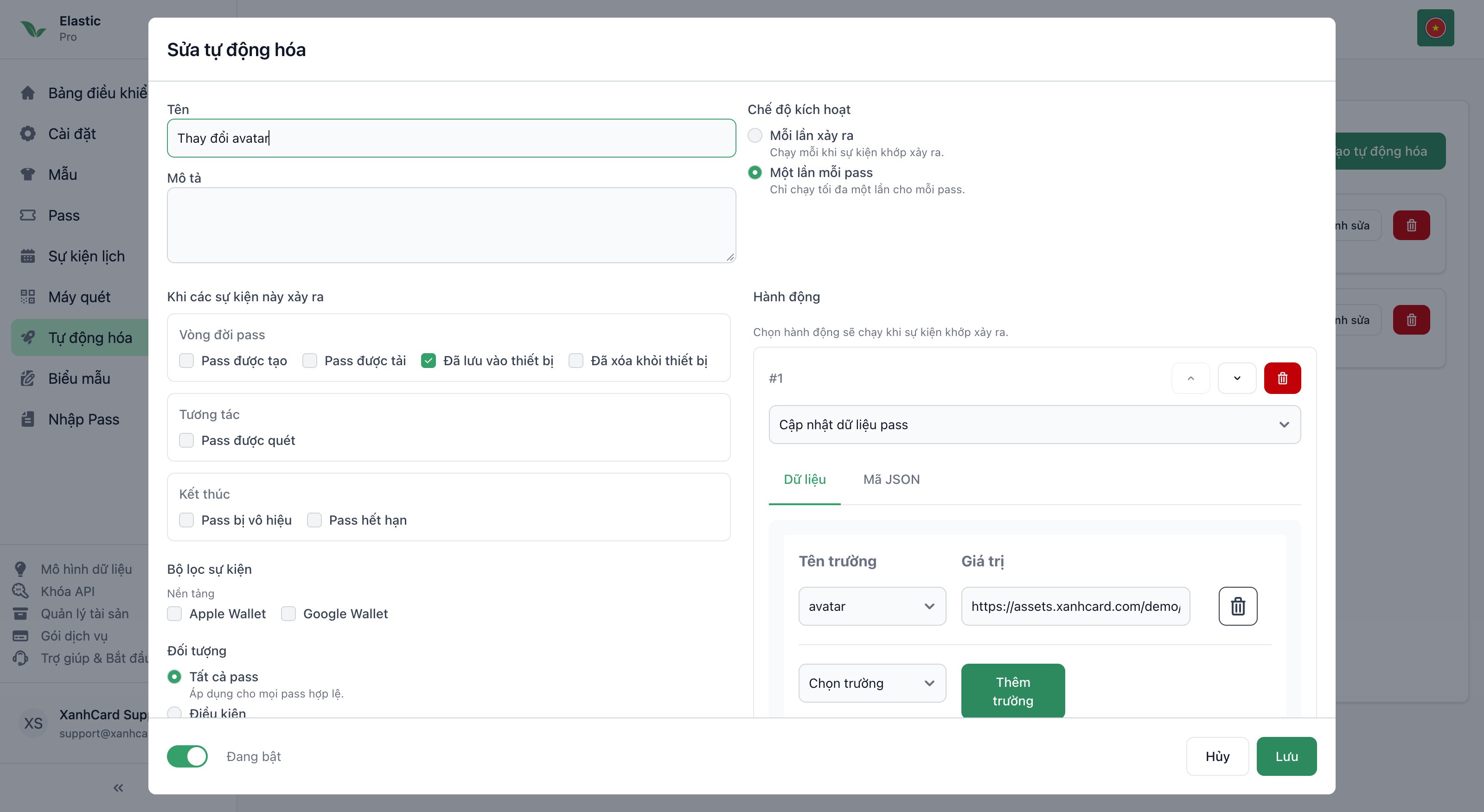The width and height of the screenshot is (1484, 812).
Task: Open Cài đặt gear icon in sidebar
Action: [x=28, y=133]
